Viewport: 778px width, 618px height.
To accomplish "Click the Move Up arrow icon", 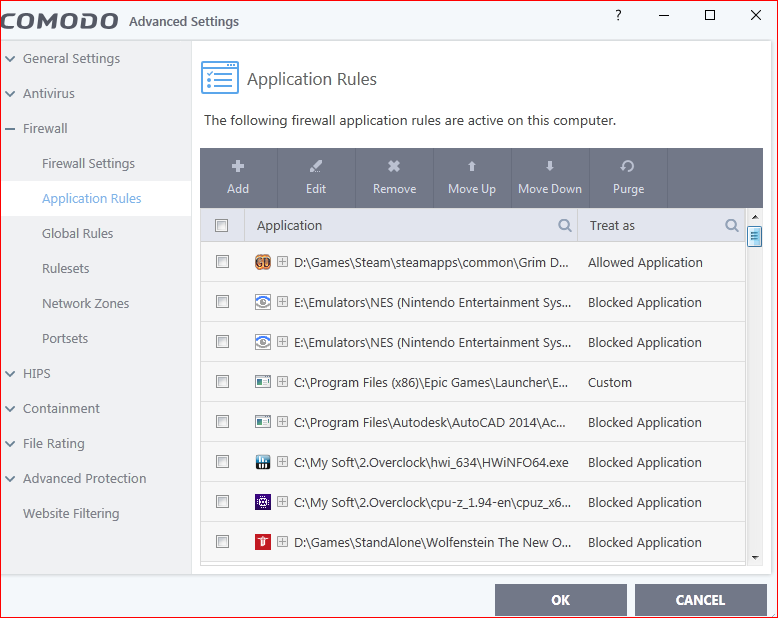I will (x=472, y=167).
